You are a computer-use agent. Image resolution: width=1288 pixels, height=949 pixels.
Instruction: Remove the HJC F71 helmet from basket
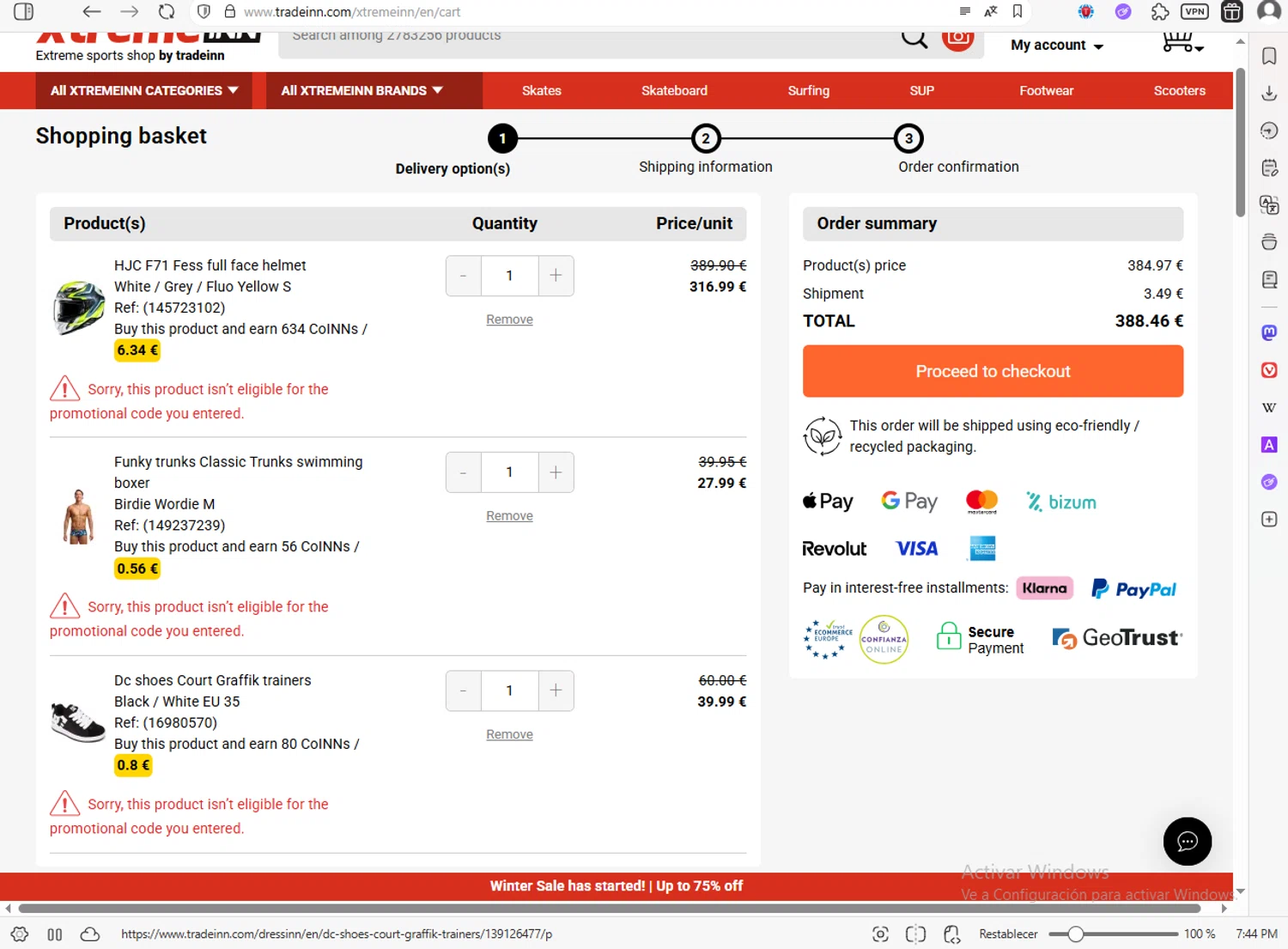tap(509, 319)
